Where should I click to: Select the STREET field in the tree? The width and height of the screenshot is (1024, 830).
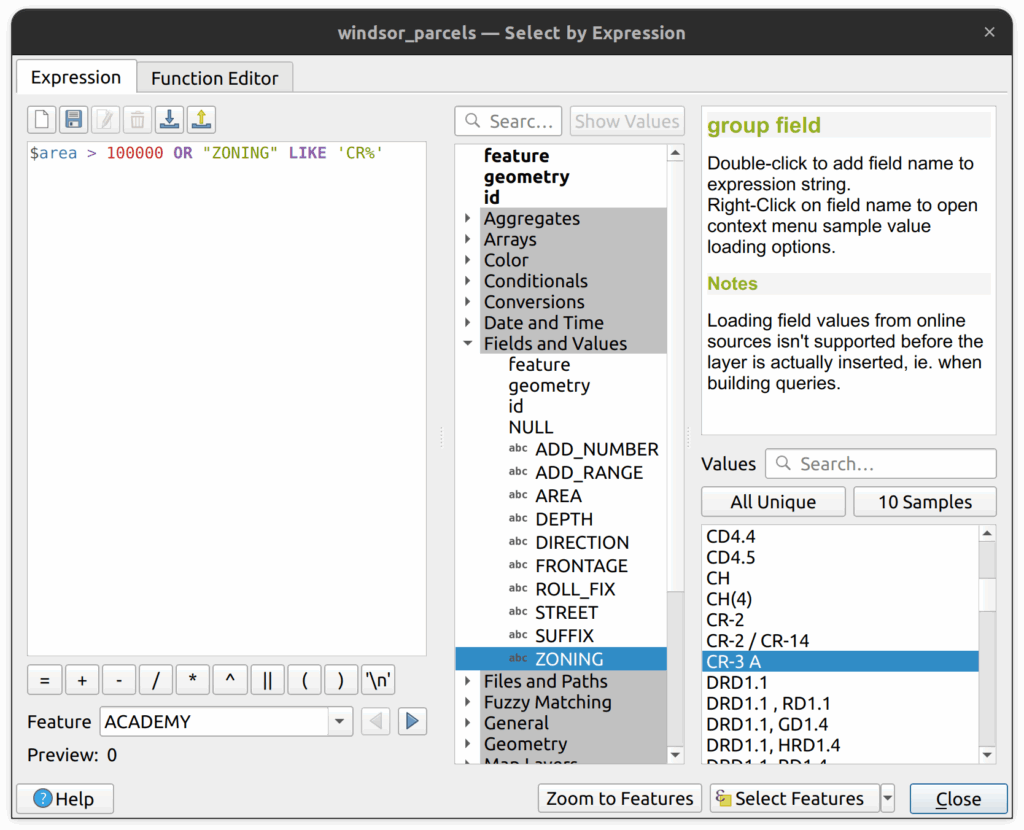coord(566,612)
